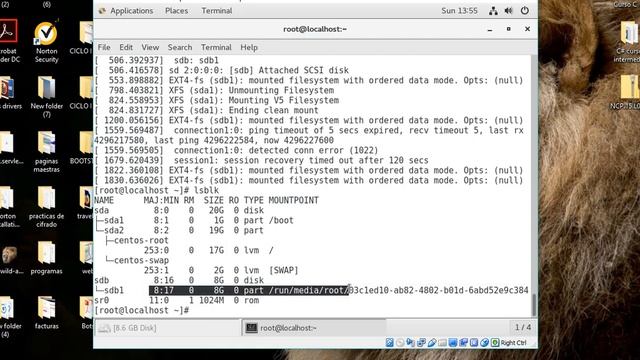Select the practicas de cifrado desktop folder
Image resolution: width=640 pixels, height=360 pixels.
[47, 207]
